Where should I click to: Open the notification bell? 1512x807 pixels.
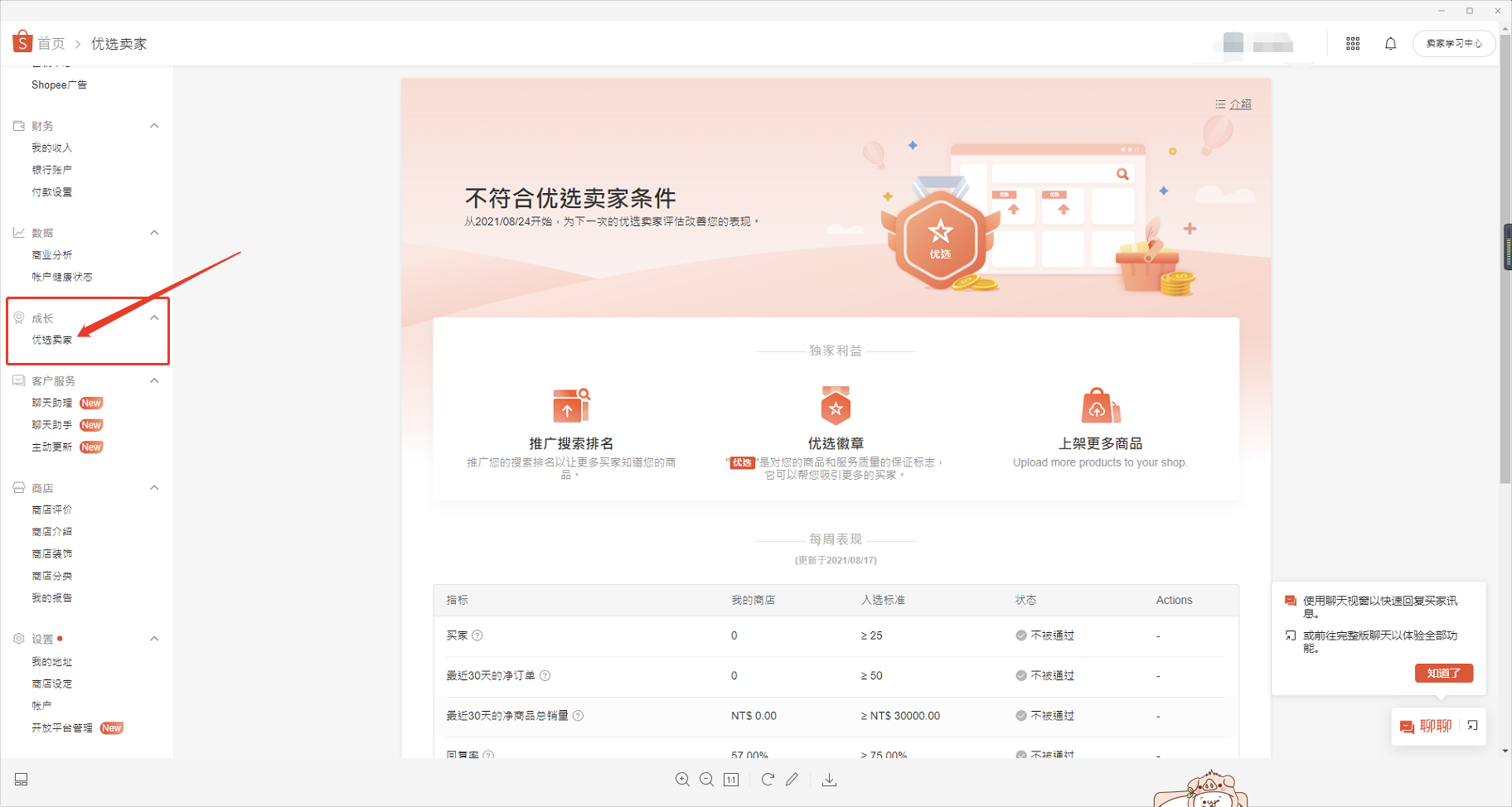tap(1391, 44)
